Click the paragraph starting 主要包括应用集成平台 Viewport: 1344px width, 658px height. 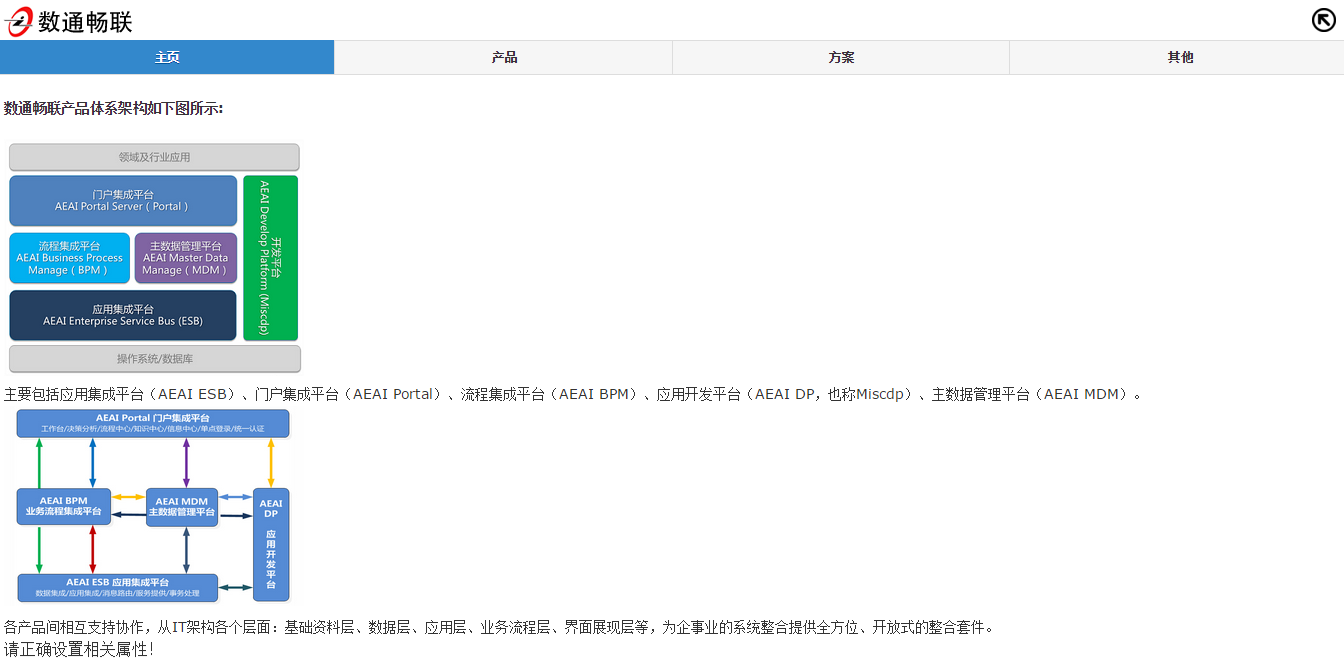pos(573,394)
